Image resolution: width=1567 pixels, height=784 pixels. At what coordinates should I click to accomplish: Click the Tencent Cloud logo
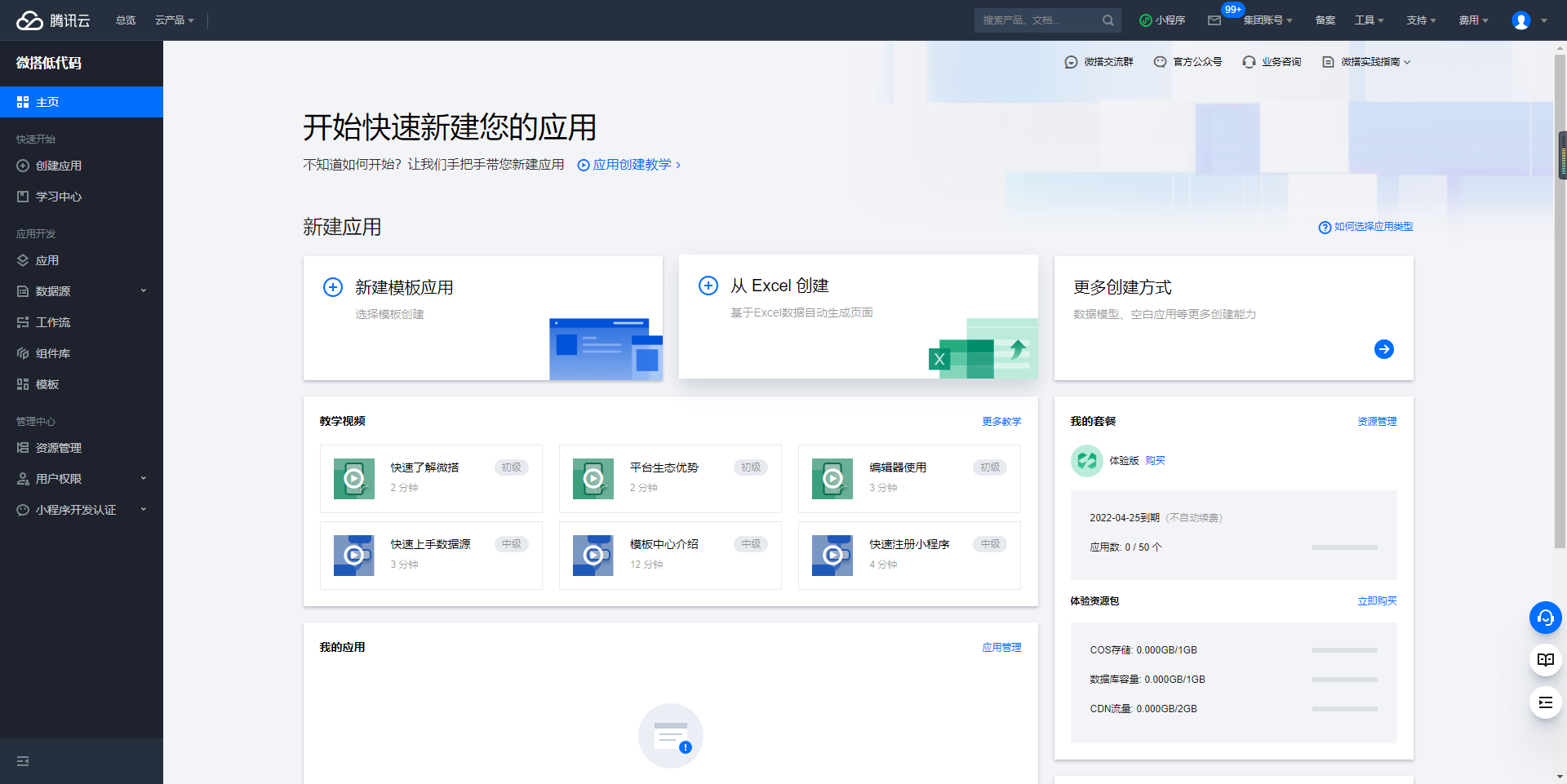tap(53, 20)
